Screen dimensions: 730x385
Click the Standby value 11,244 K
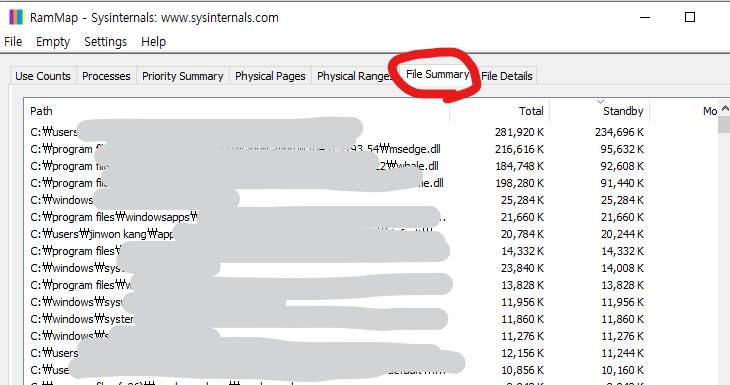(x=622, y=353)
